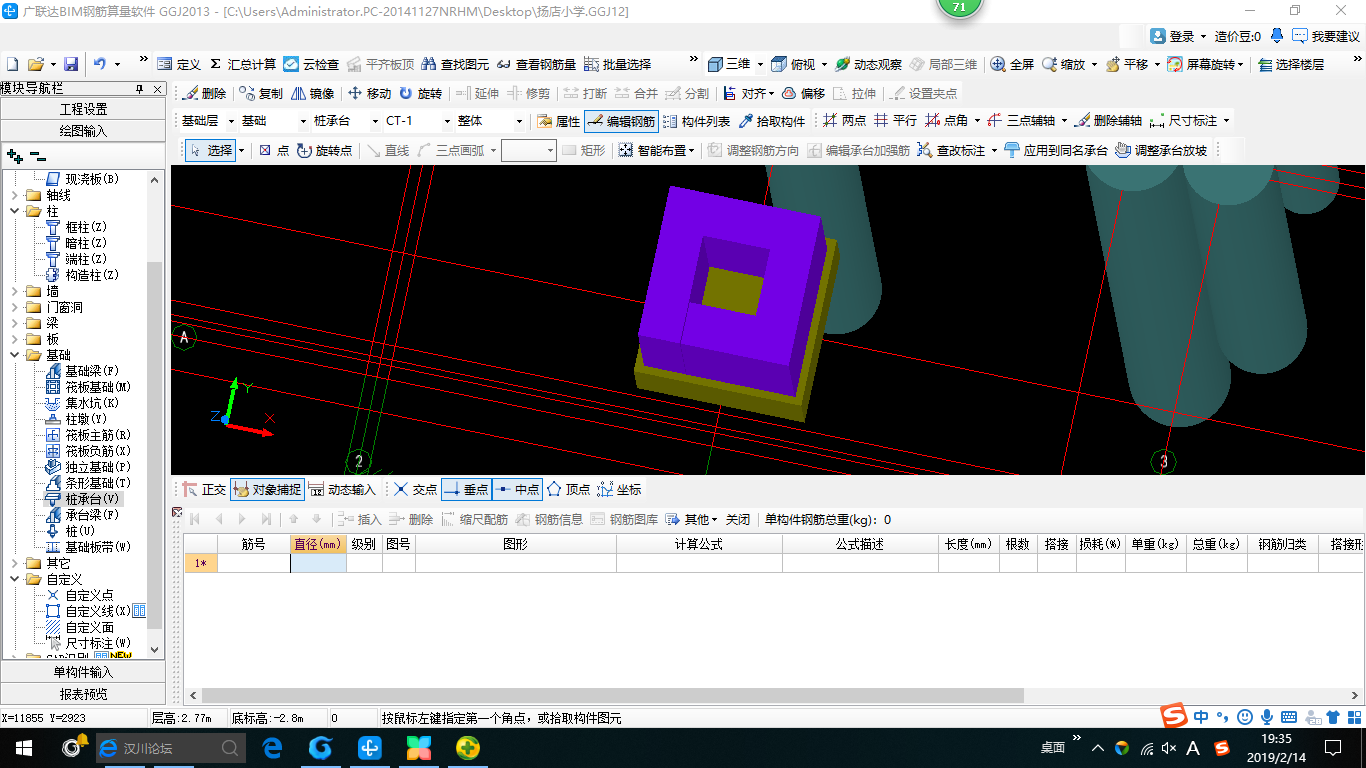Image resolution: width=1366 pixels, height=768 pixels.
Task: Collapse the 基础 tree node
Action: [x=15, y=355]
